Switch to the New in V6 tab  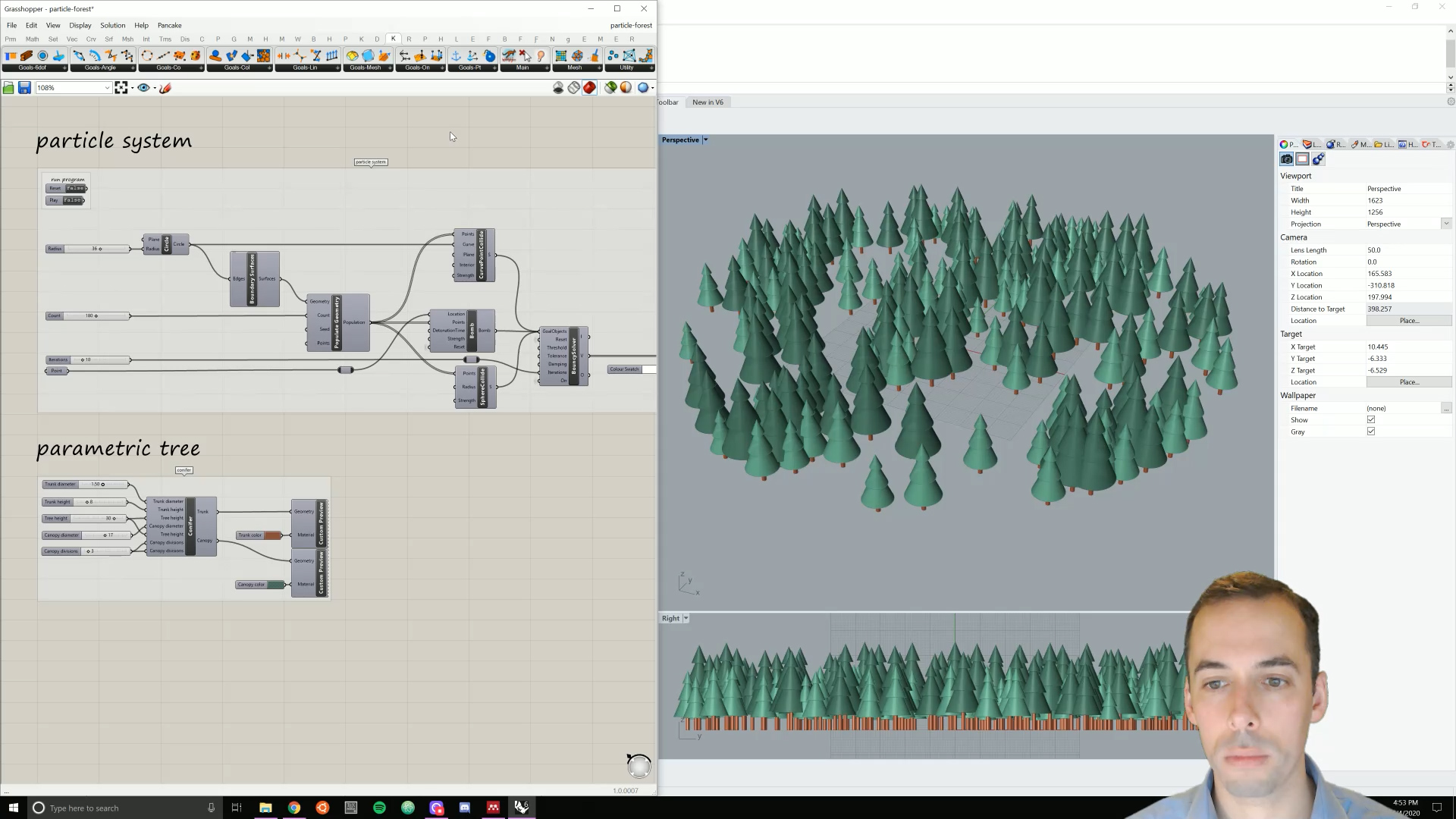coord(708,102)
